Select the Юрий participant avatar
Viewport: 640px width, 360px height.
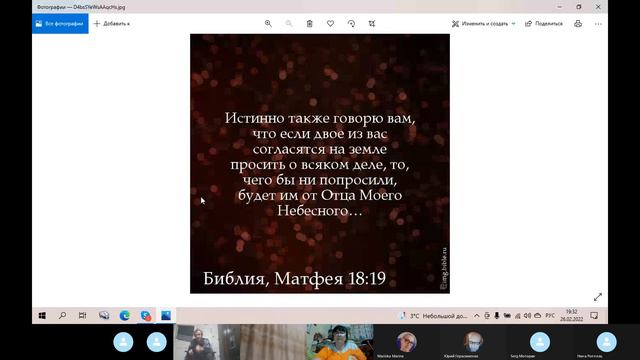[x=473, y=342]
